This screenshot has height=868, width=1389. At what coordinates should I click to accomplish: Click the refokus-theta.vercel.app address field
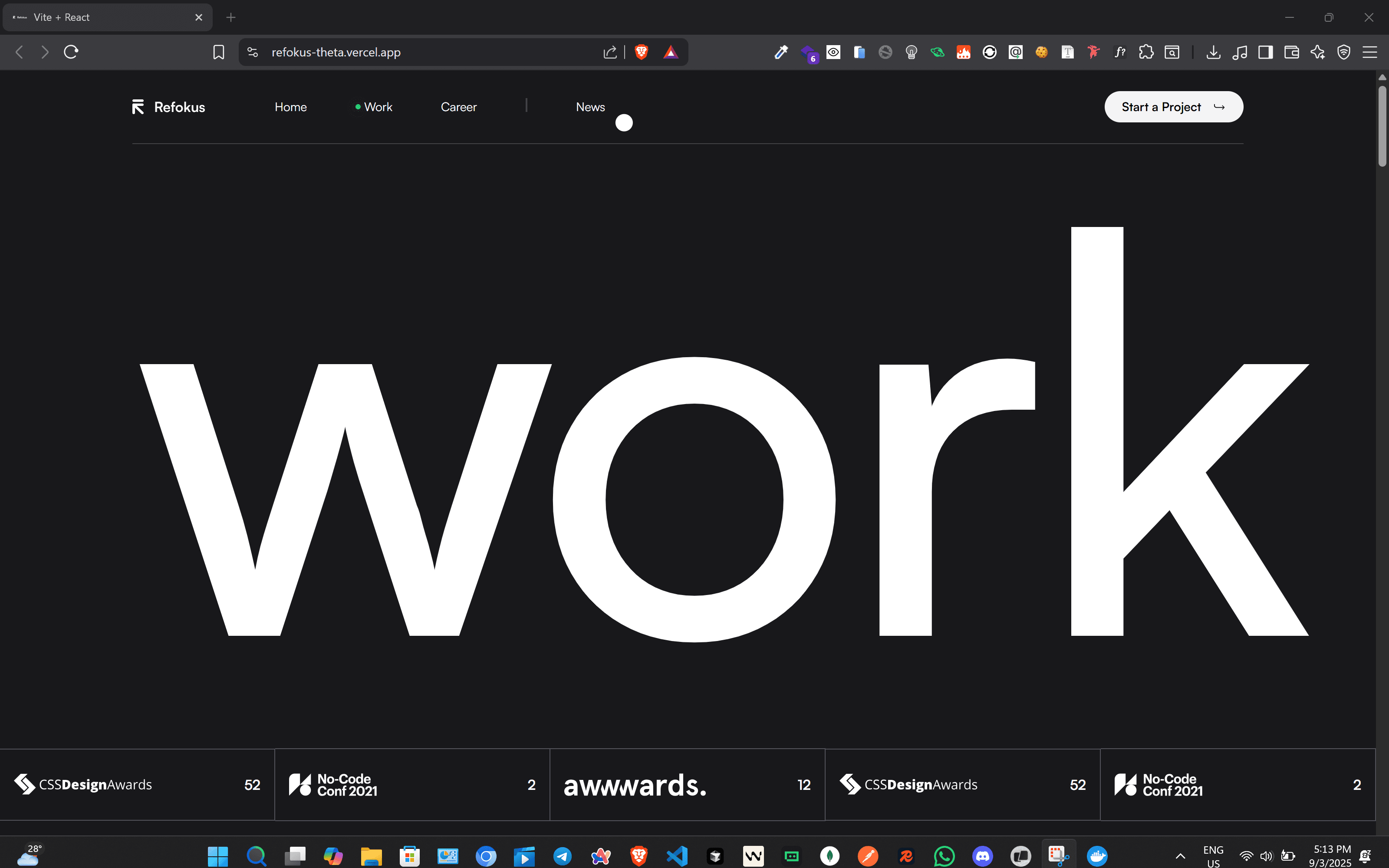pos(336,52)
